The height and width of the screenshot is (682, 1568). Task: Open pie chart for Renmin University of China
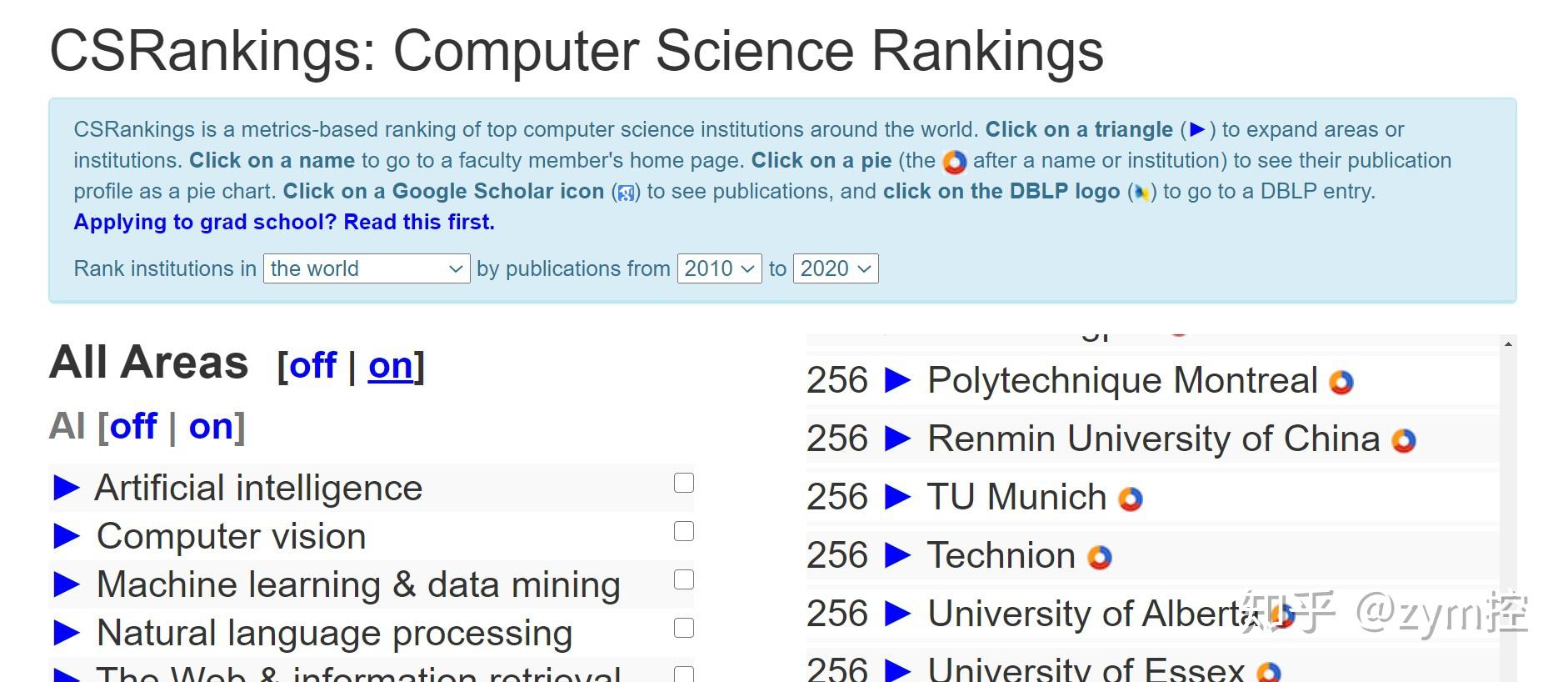point(1404,441)
